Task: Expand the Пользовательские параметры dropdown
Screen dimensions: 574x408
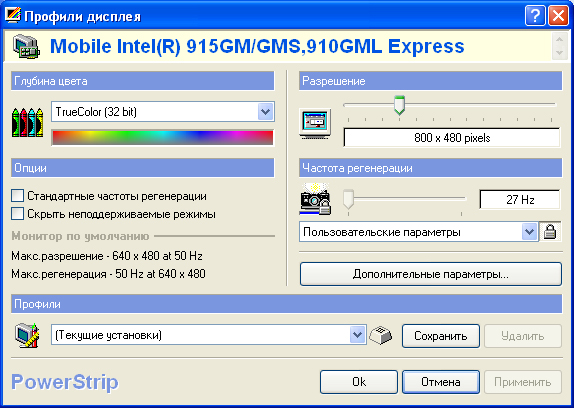Action: point(529,232)
